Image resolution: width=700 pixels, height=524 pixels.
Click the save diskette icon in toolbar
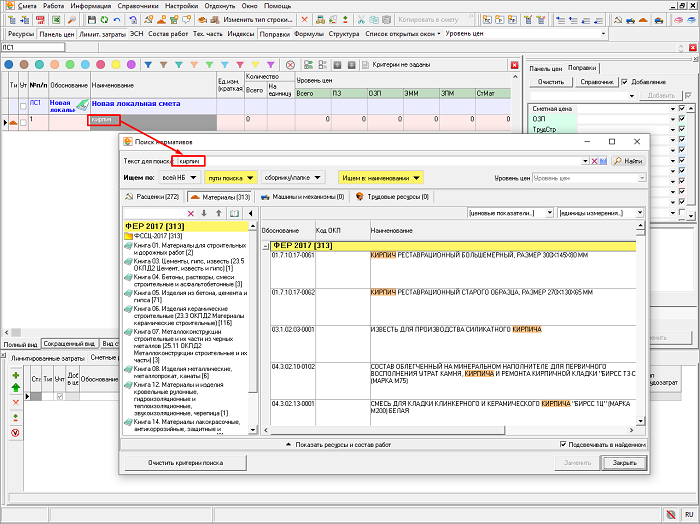92,20
